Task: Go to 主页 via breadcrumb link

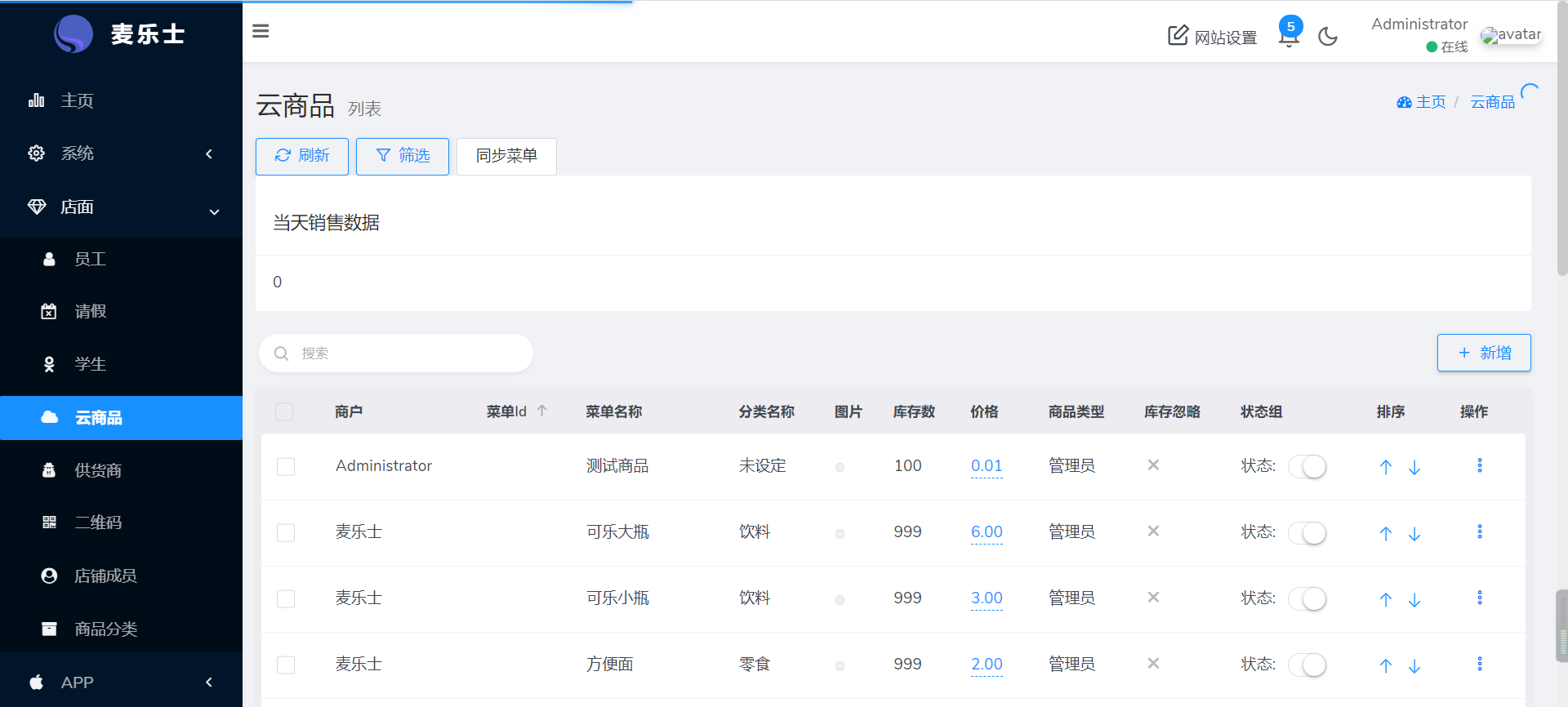Action: pyautogui.click(x=1431, y=102)
